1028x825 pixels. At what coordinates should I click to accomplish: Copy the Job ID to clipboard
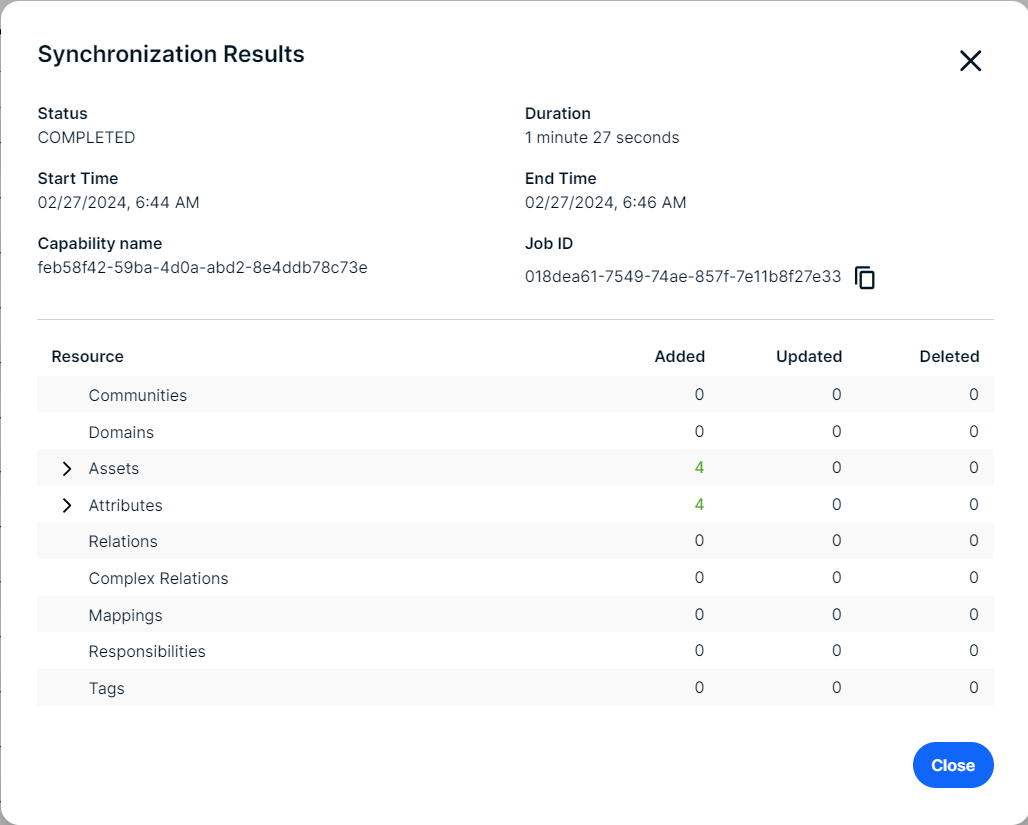tap(865, 278)
